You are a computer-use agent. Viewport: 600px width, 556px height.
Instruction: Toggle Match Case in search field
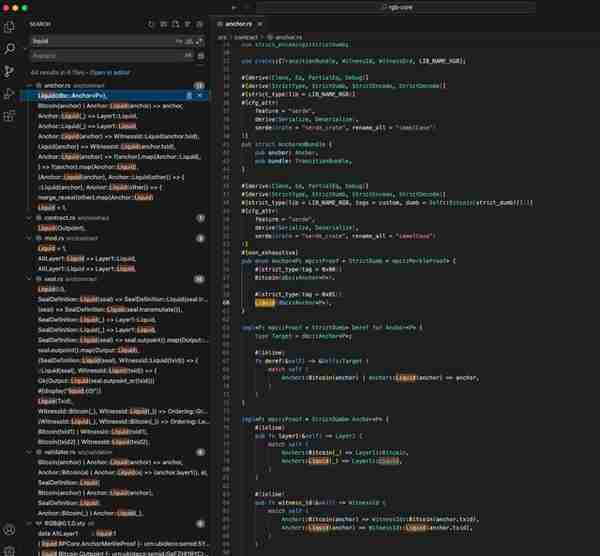(x=179, y=41)
